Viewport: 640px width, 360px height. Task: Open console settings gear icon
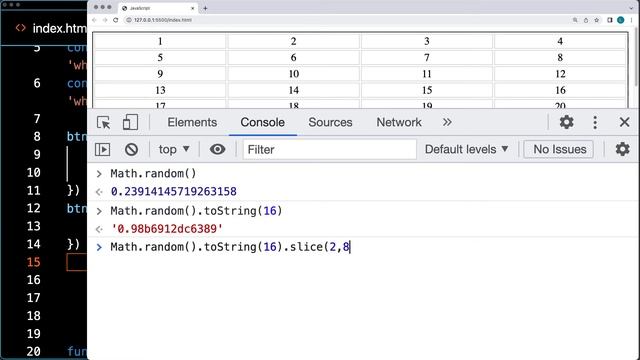click(622, 149)
